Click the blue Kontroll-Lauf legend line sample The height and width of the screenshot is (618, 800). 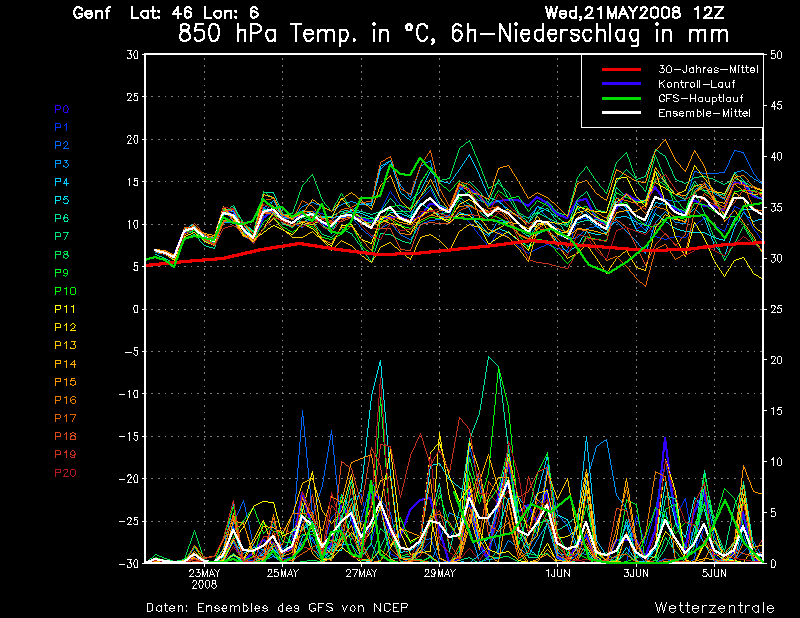pos(621,84)
